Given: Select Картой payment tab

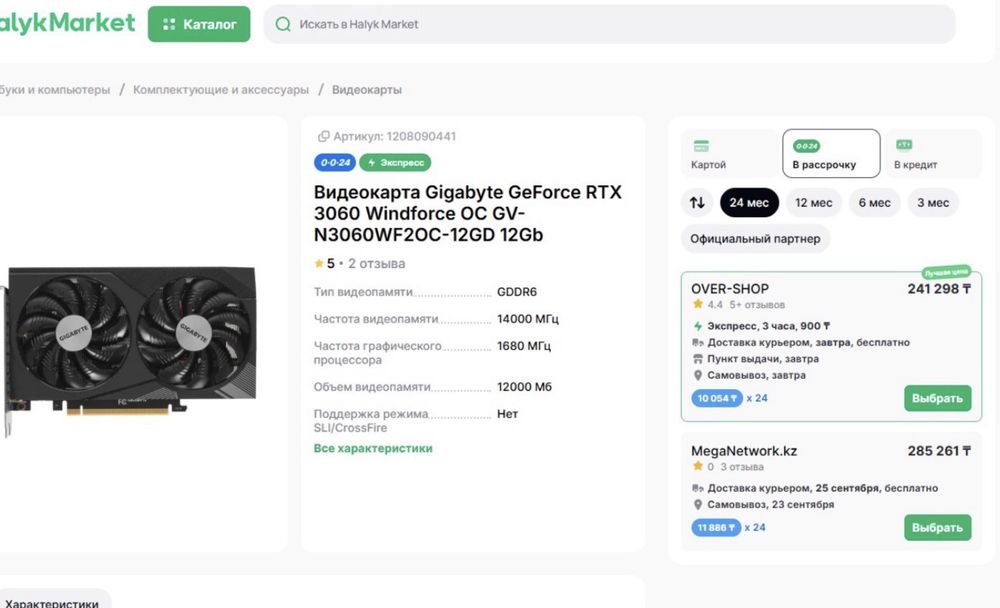Looking at the screenshot, I should click(729, 154).
